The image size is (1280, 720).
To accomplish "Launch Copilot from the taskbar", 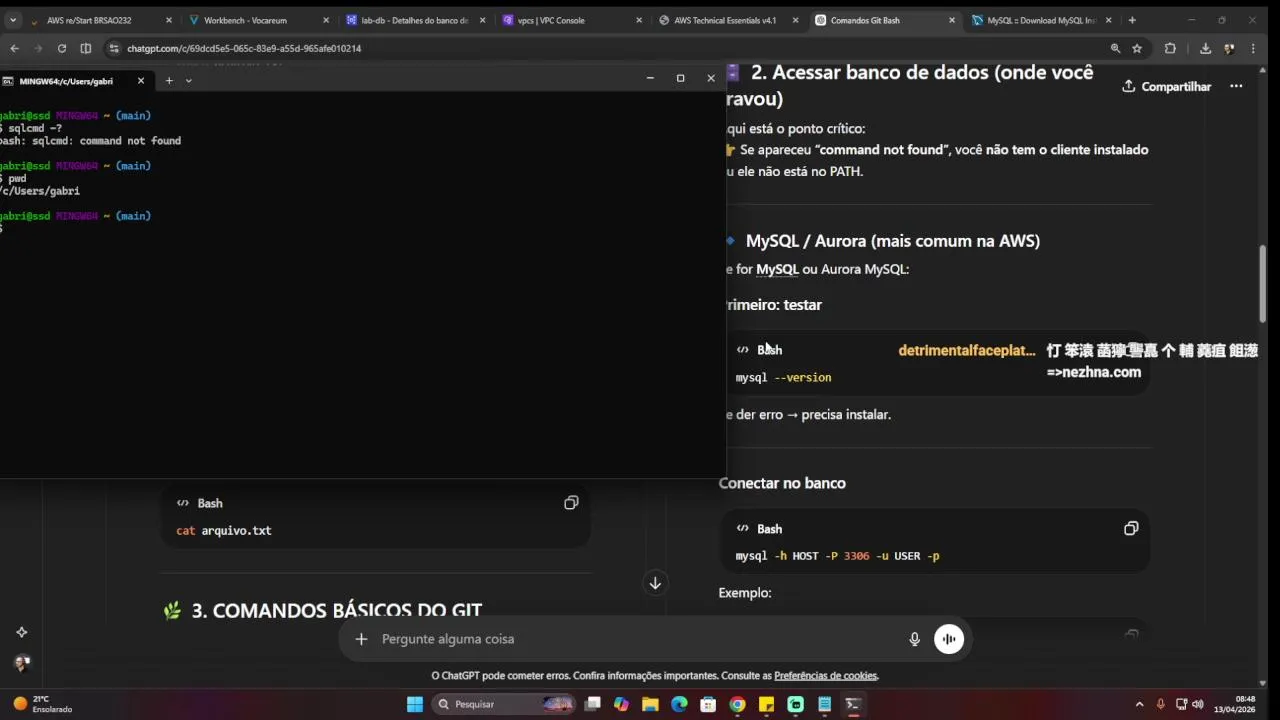I will coord(621,704).
